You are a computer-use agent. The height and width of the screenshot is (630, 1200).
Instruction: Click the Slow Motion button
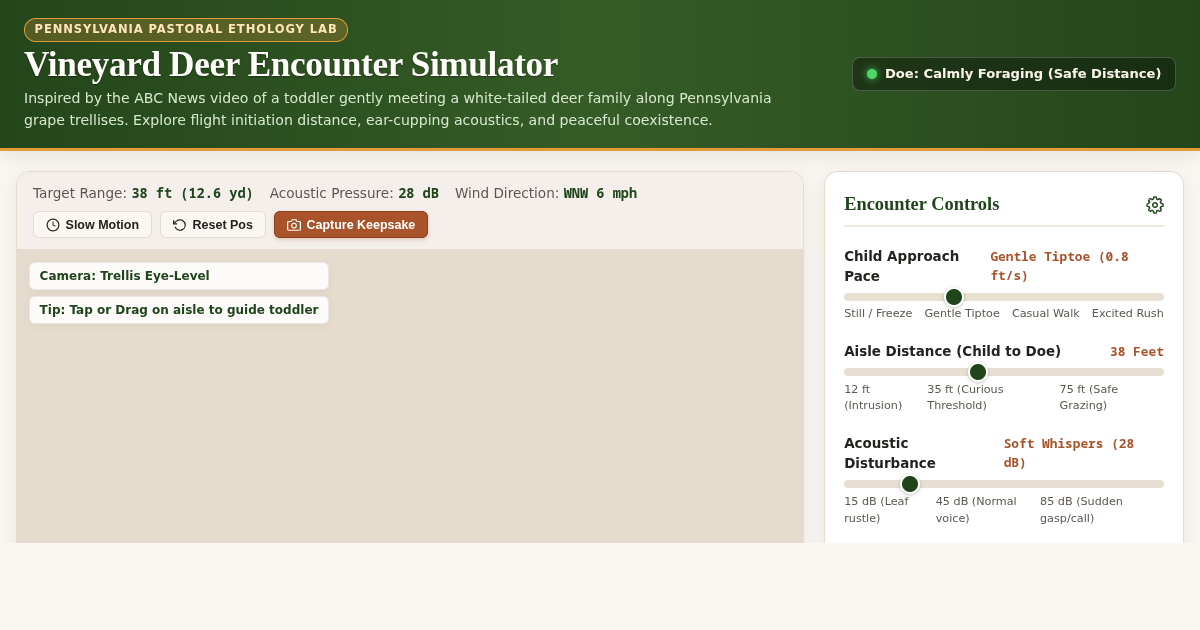coord(92,225)
